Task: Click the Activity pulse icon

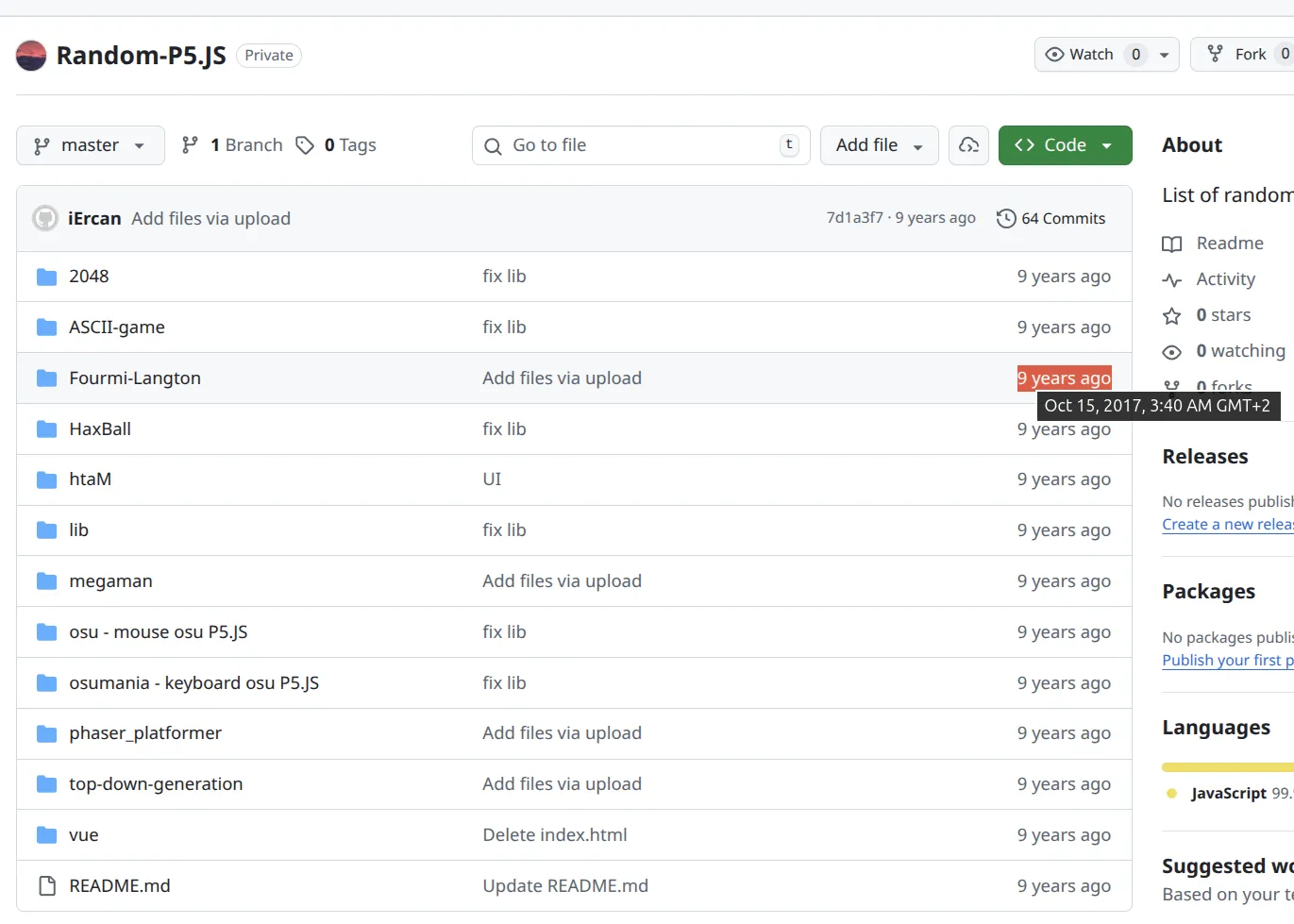Action: pos(1171,279)
